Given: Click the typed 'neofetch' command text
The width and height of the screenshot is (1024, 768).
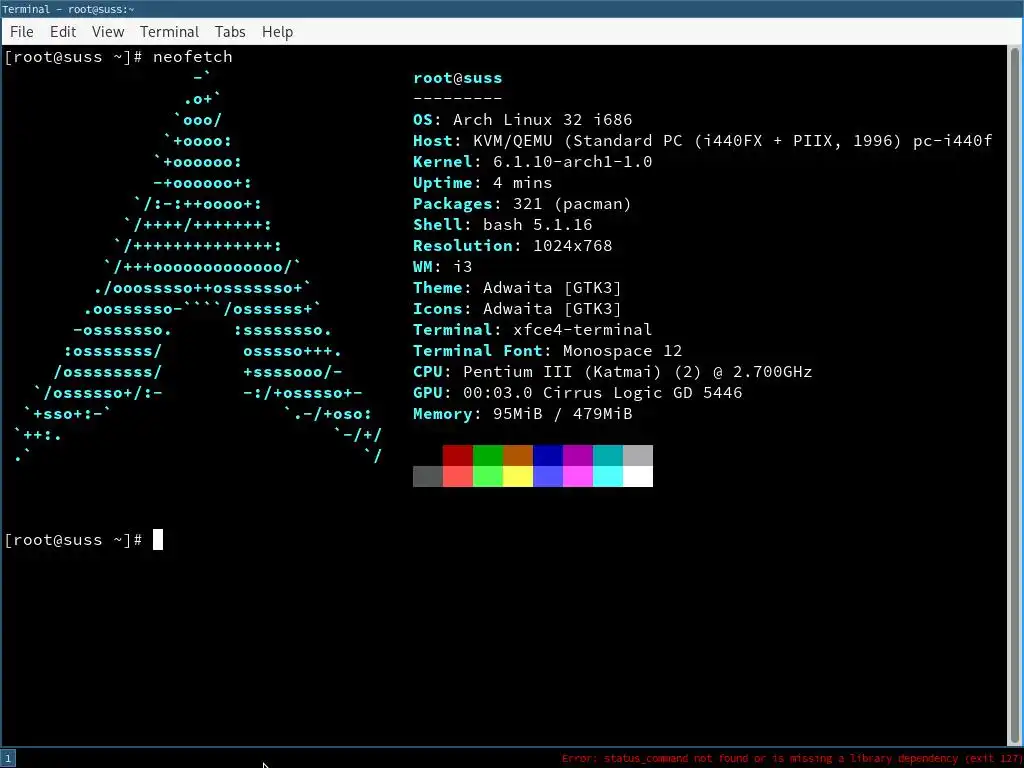Looking at the screenshot, I should (193, 57).
